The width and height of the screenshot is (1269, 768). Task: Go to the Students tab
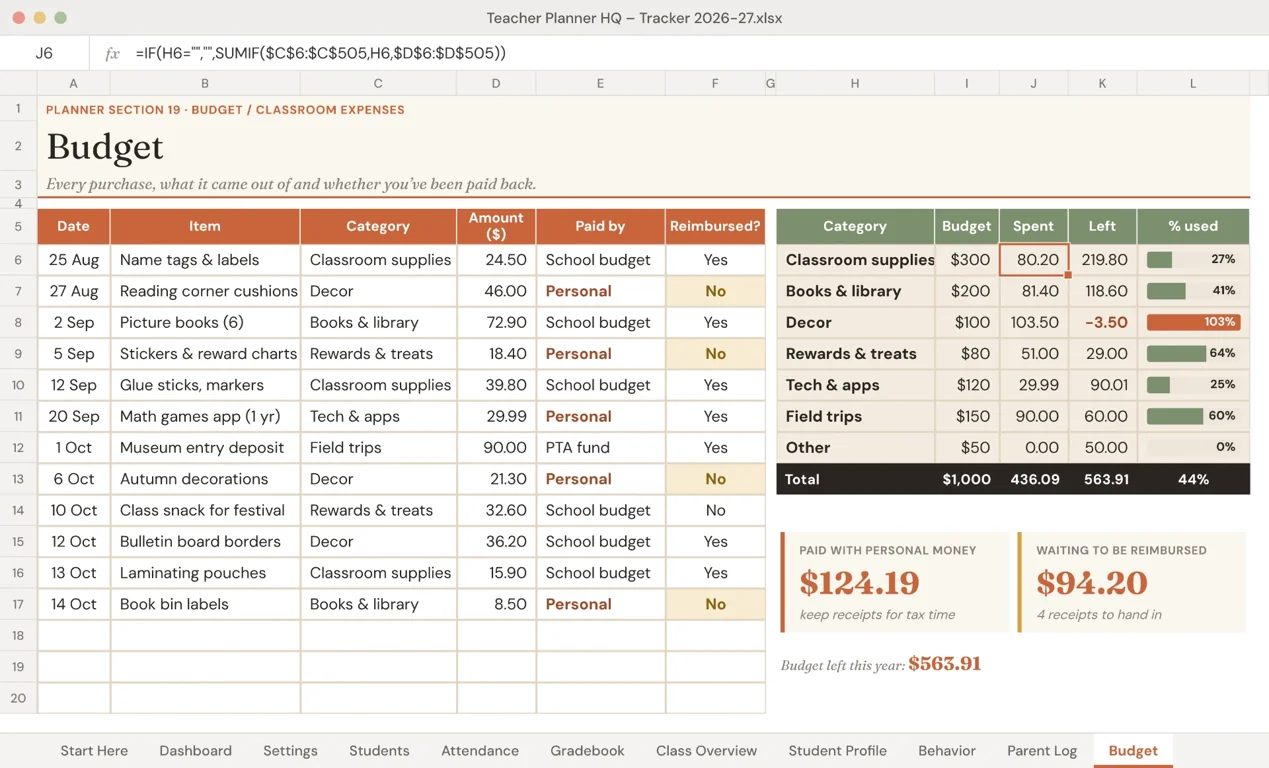coord(379,751)
